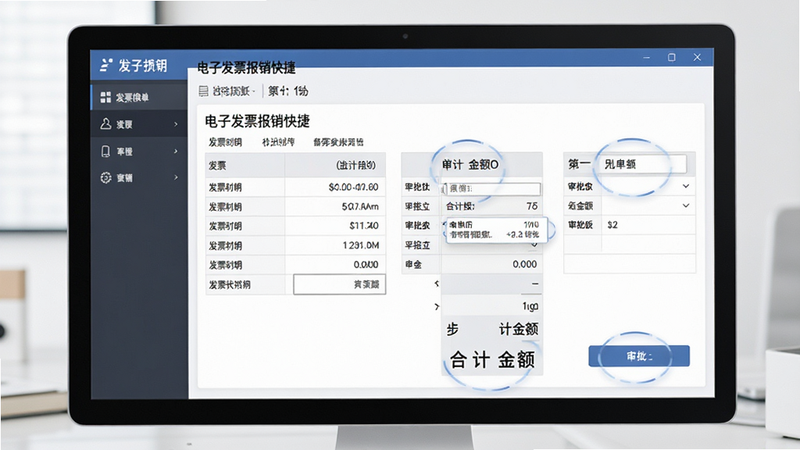
Task: Click the app logo beside 发子 title
Action: [x=106, y=65]
